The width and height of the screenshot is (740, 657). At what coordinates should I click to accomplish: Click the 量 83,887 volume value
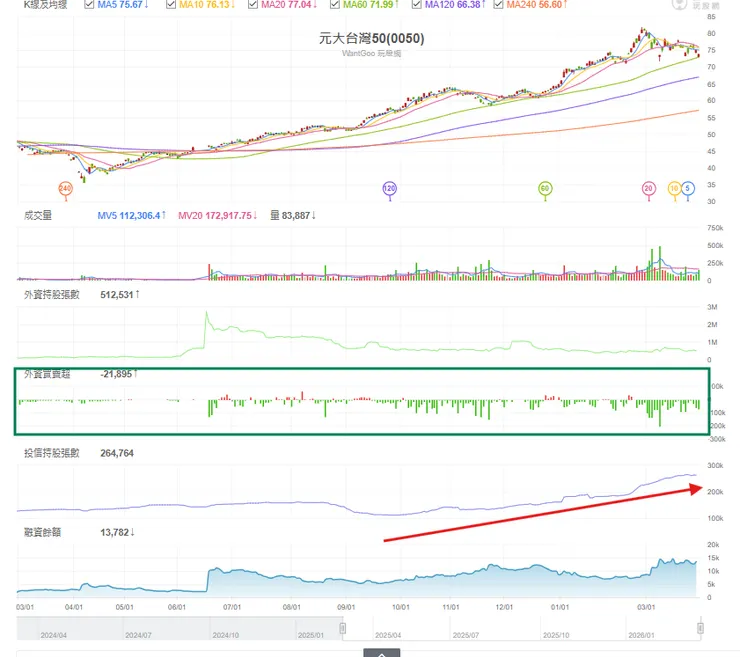[293, 216]
